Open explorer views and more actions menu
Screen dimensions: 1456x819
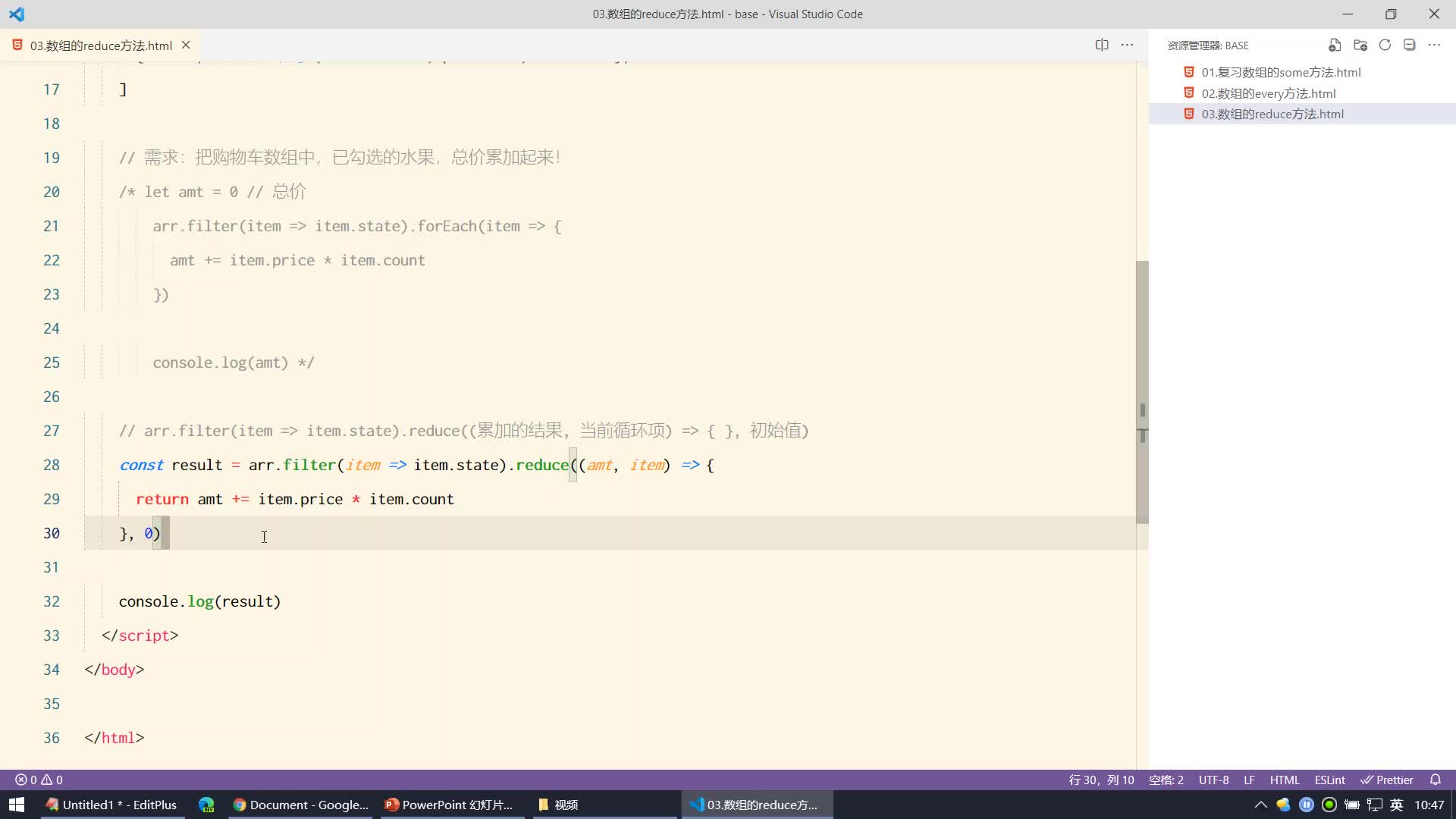pyautogui.click(x=1434, y=45)
